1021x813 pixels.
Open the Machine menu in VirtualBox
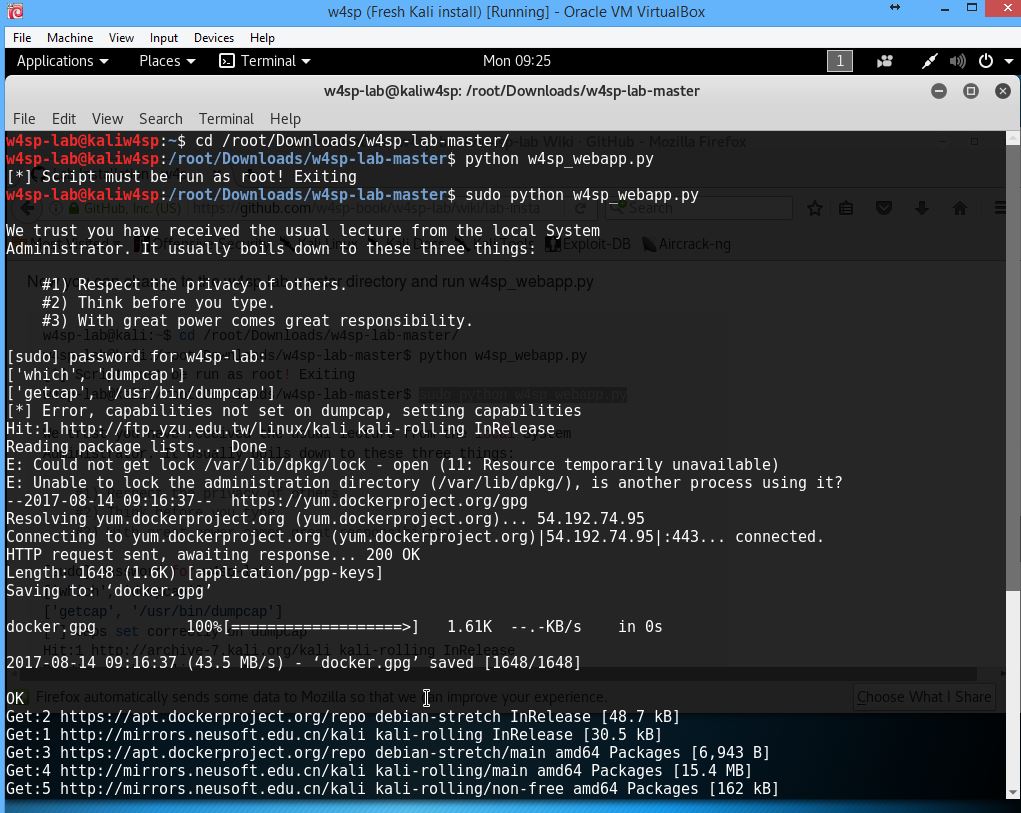coord(70,38)
